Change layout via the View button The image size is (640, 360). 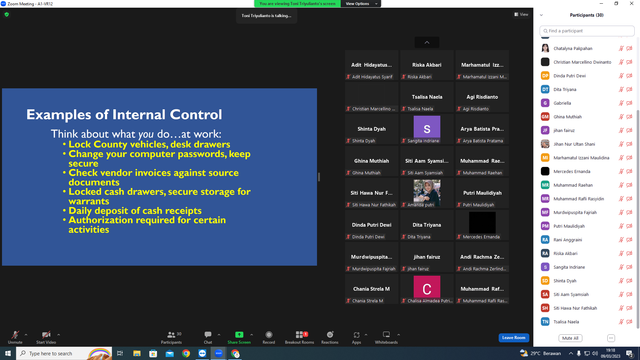pos(521,14)
